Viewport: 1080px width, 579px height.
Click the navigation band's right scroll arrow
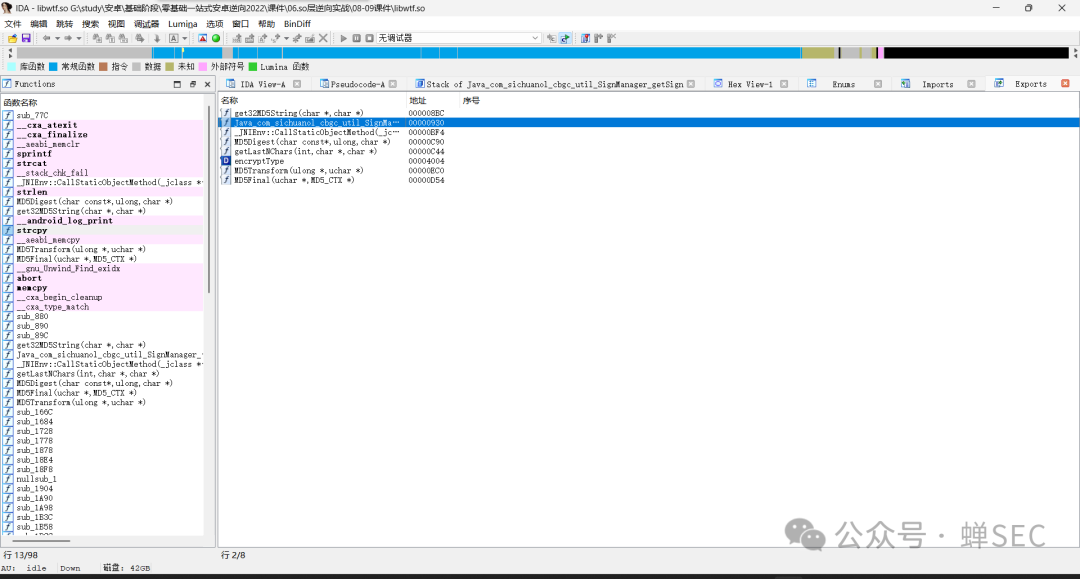click(1075, 52)
